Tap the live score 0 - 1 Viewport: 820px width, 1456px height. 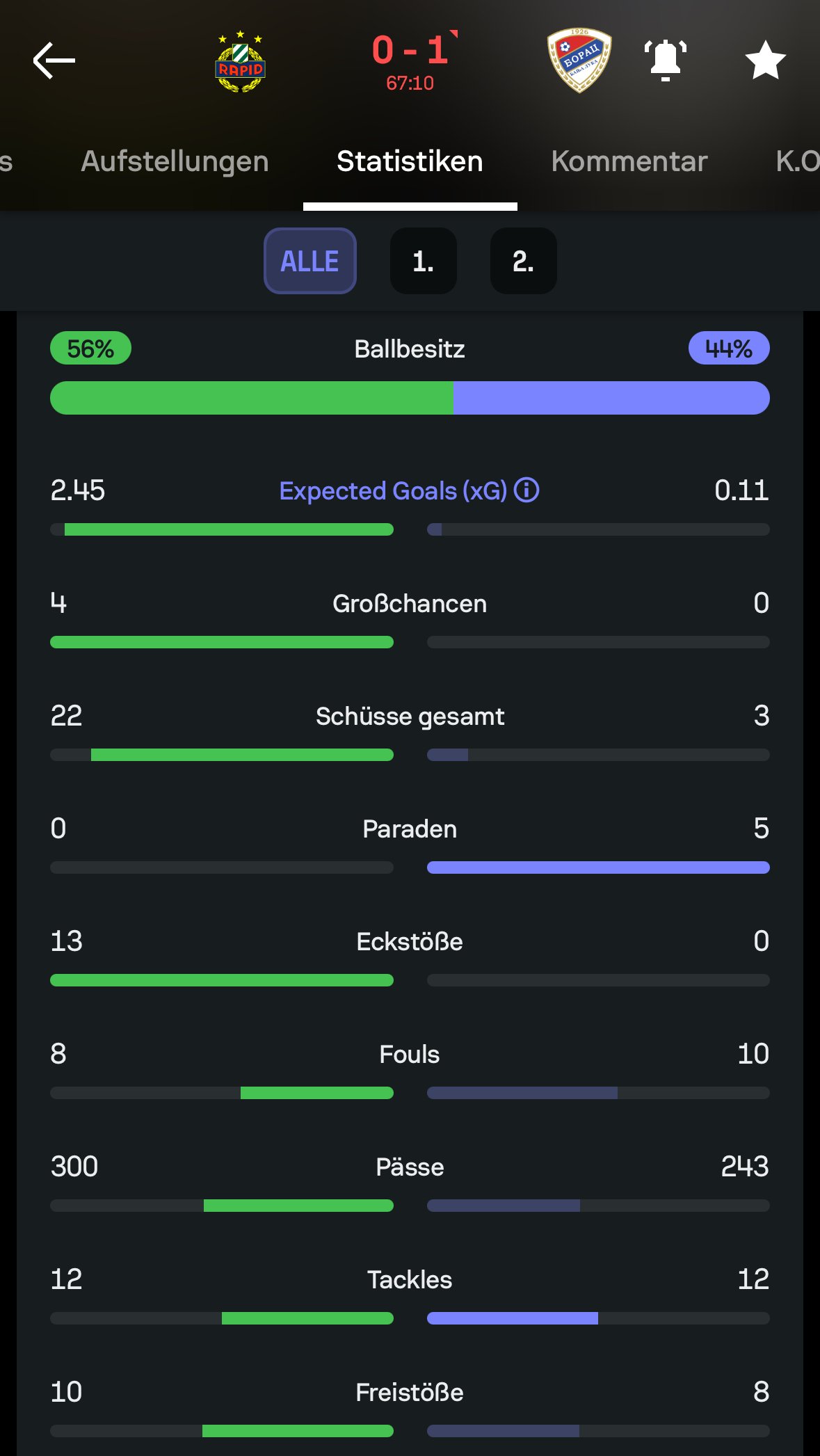[x=410, y=51]
